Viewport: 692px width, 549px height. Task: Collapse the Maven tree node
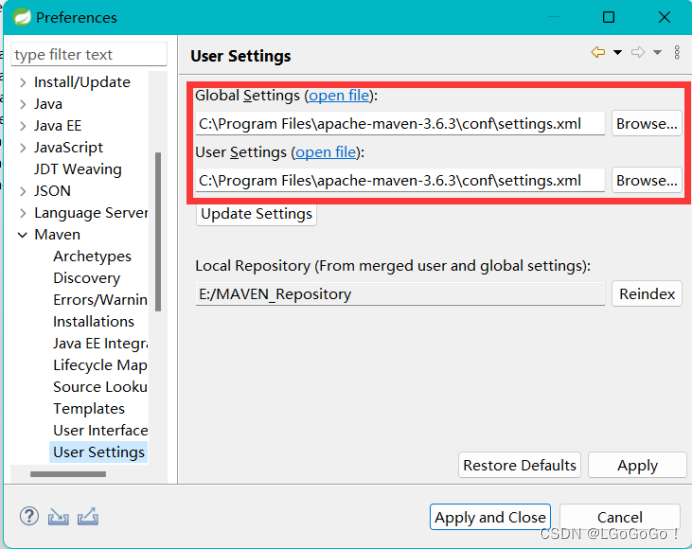(x=22, y=235)
